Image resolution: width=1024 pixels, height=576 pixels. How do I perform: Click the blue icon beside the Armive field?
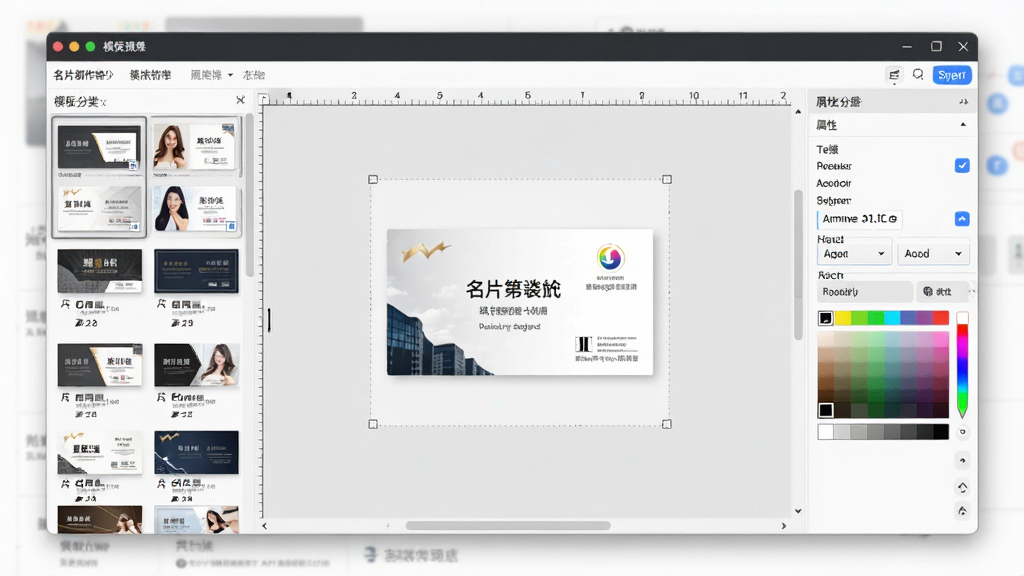[962, 219]
